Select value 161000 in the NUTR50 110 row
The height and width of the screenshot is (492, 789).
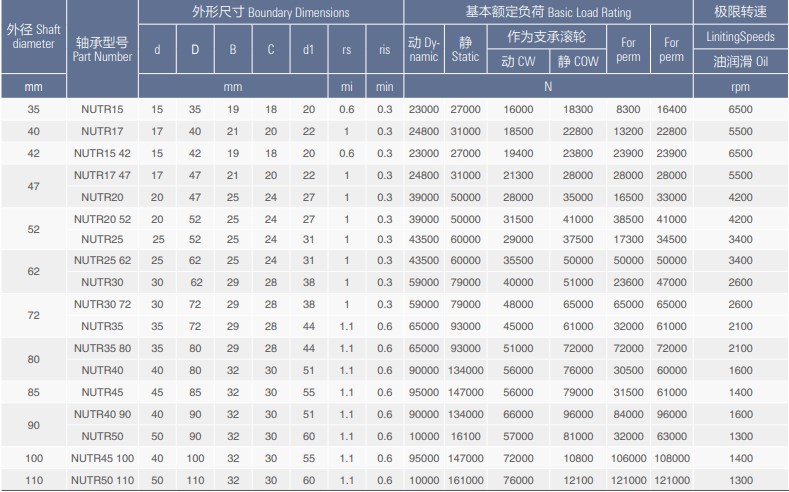tap(465, 480)
